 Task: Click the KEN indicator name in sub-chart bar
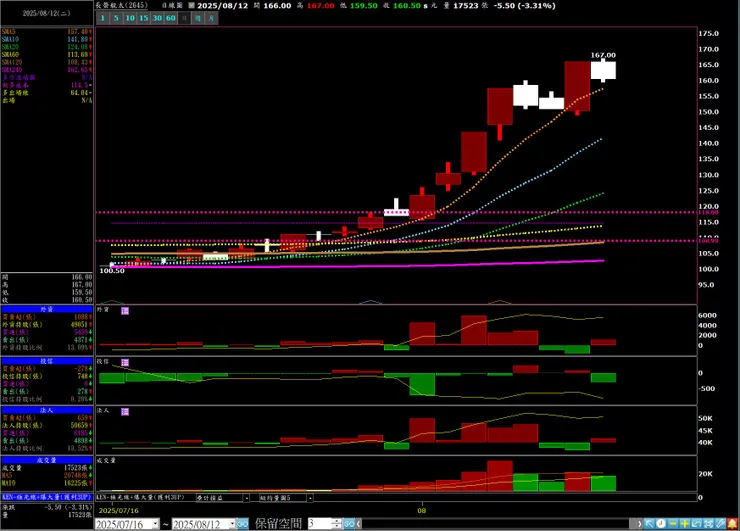[x=141, y=497]
